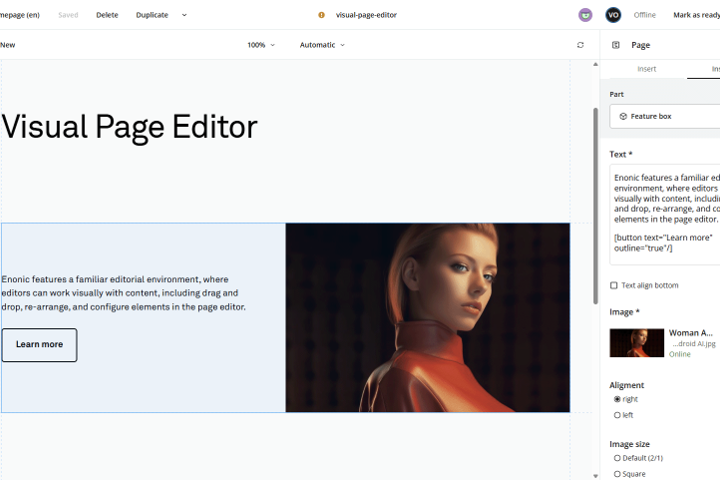Click the Learn more button in preview
The height and width of the screenshot is (480, 720).
[x=39, y=345]
